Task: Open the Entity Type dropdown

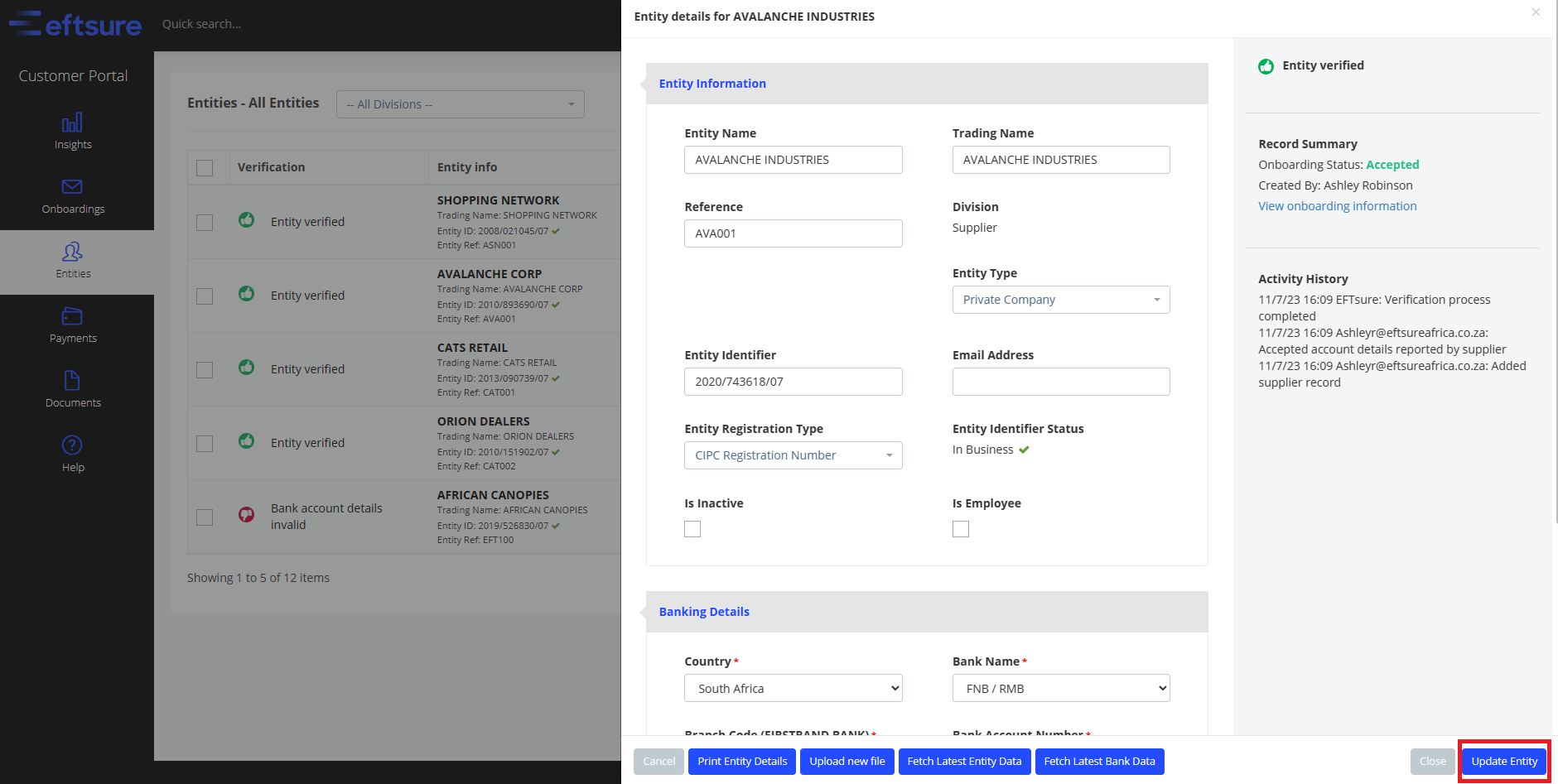Action: tap(1061, 300)
